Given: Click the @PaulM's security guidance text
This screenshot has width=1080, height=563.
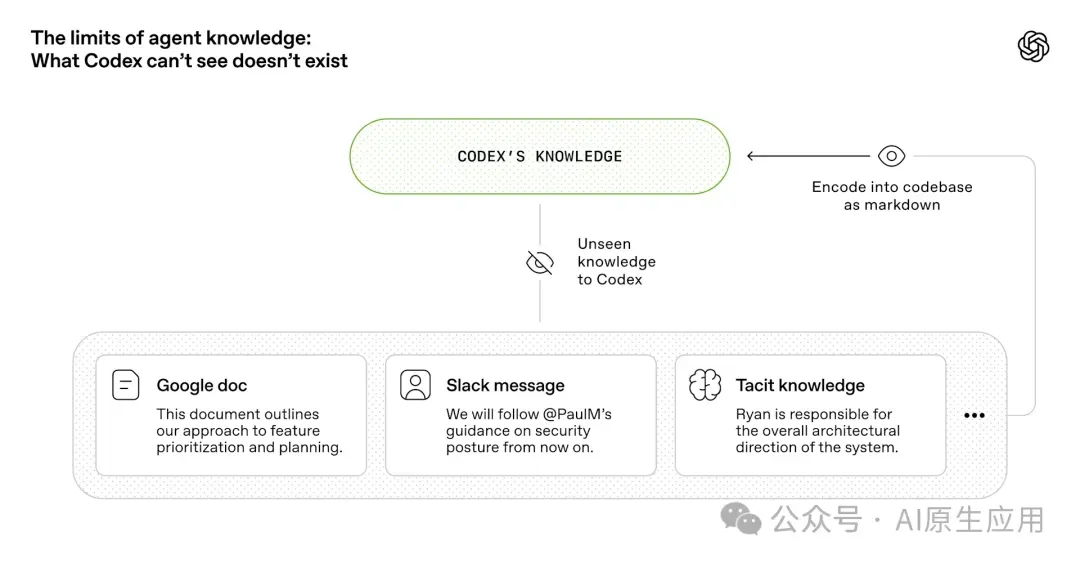Looking at the screenshot, I should click(x=528, y=431).
